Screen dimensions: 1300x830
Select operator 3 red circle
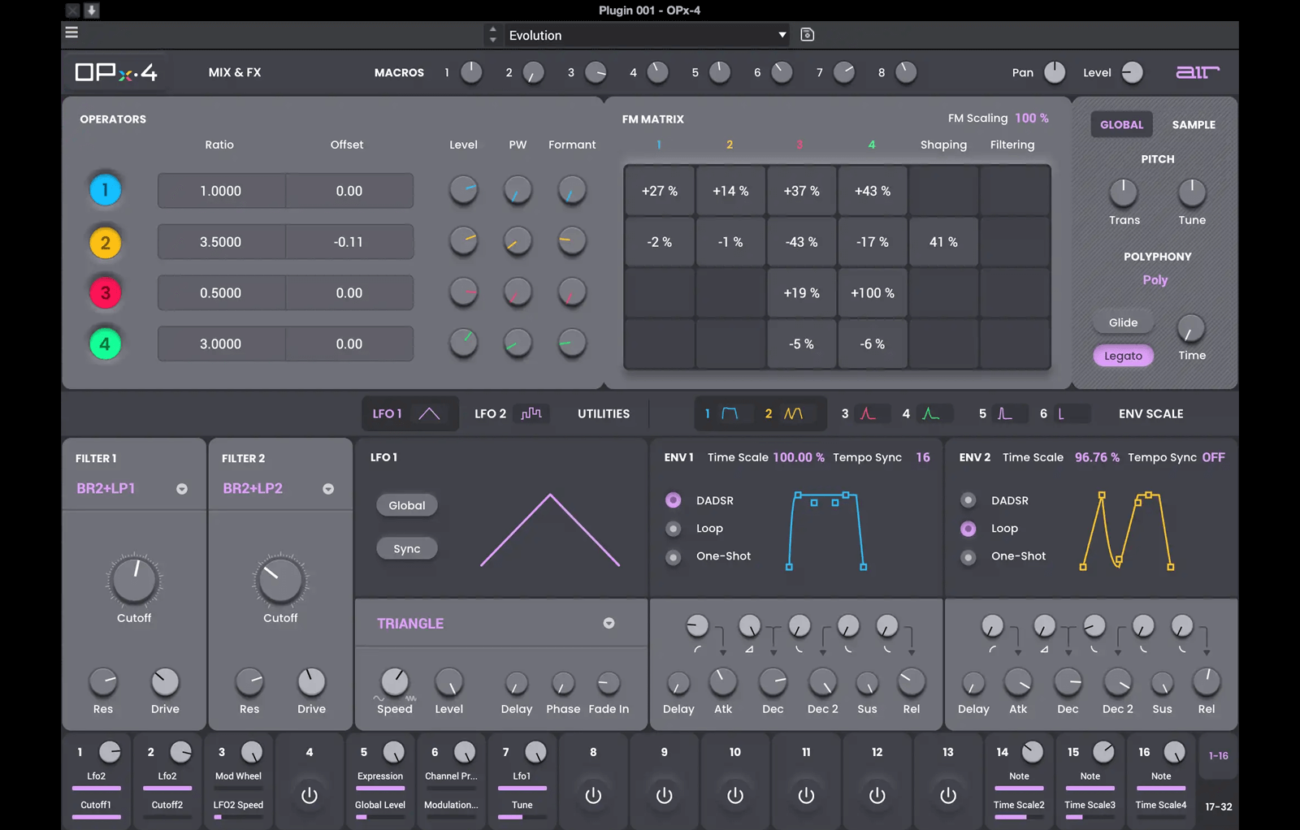[x=105, y=293]
